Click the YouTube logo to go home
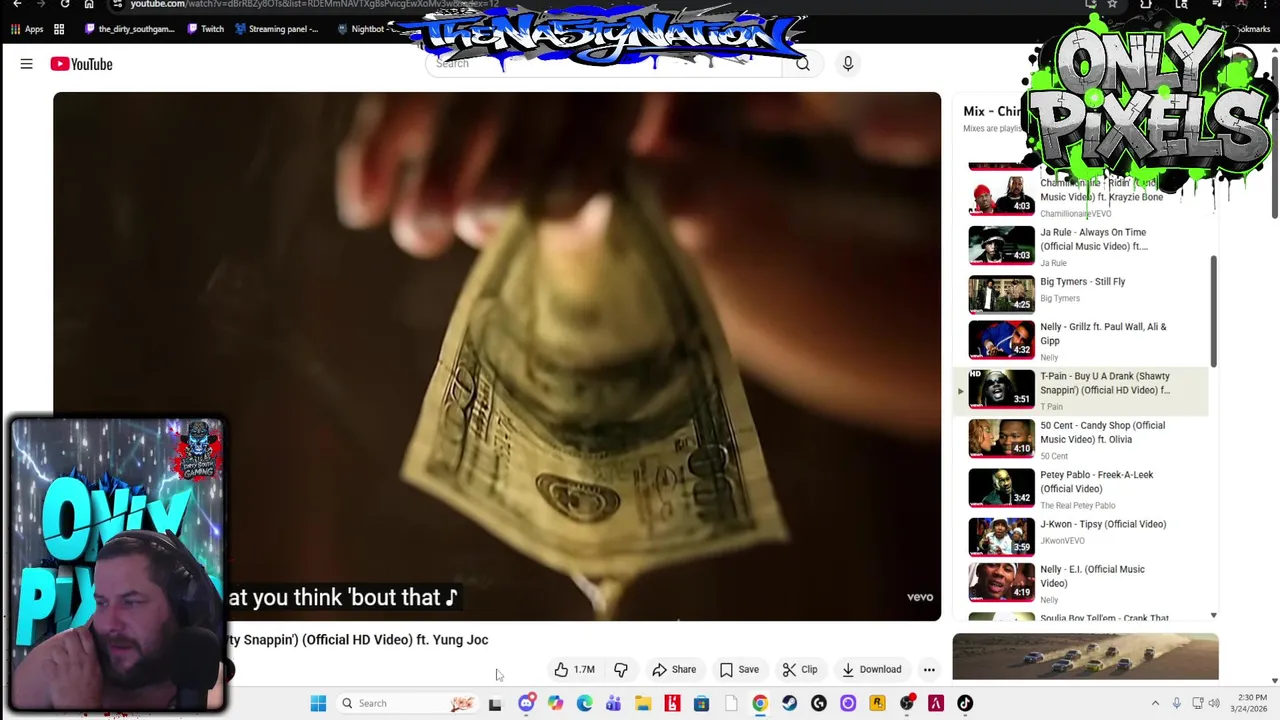Image resolution: width=1280 pixels, height=720 pixels. (x=81, y=64)
